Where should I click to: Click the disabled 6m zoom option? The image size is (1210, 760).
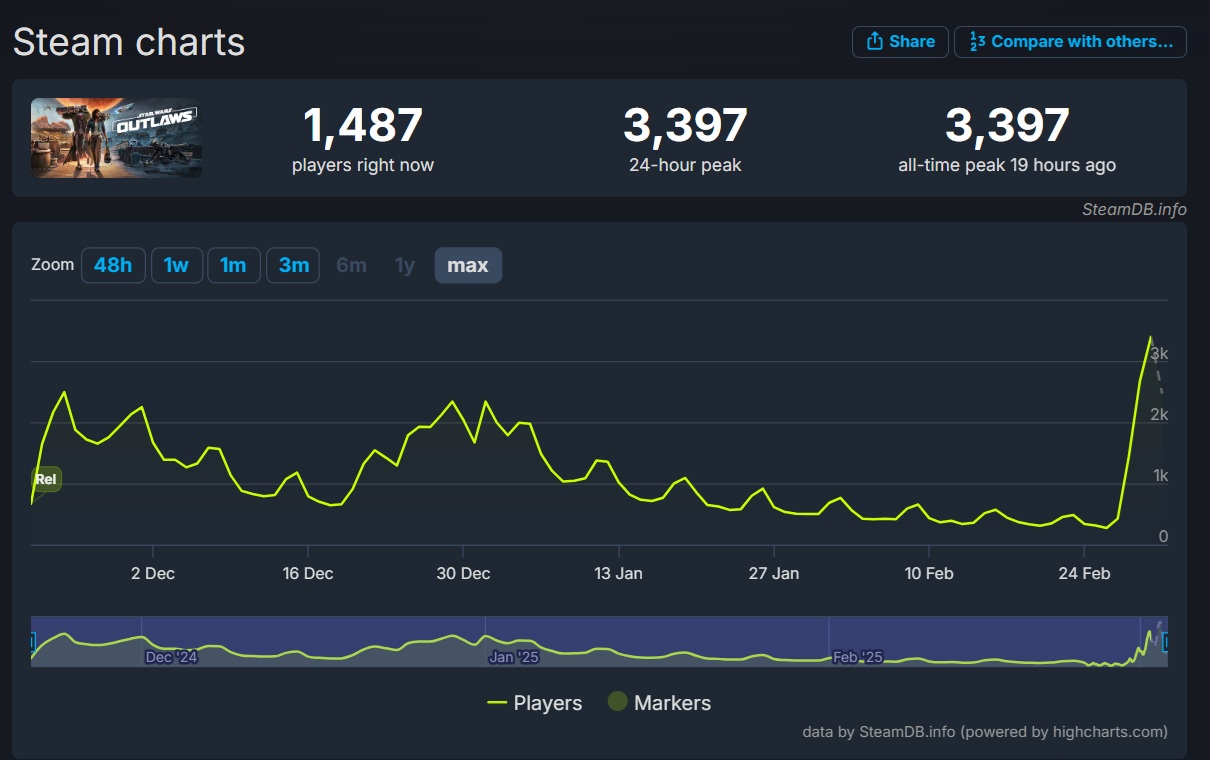pyautogui.click(x=351, y=265)
